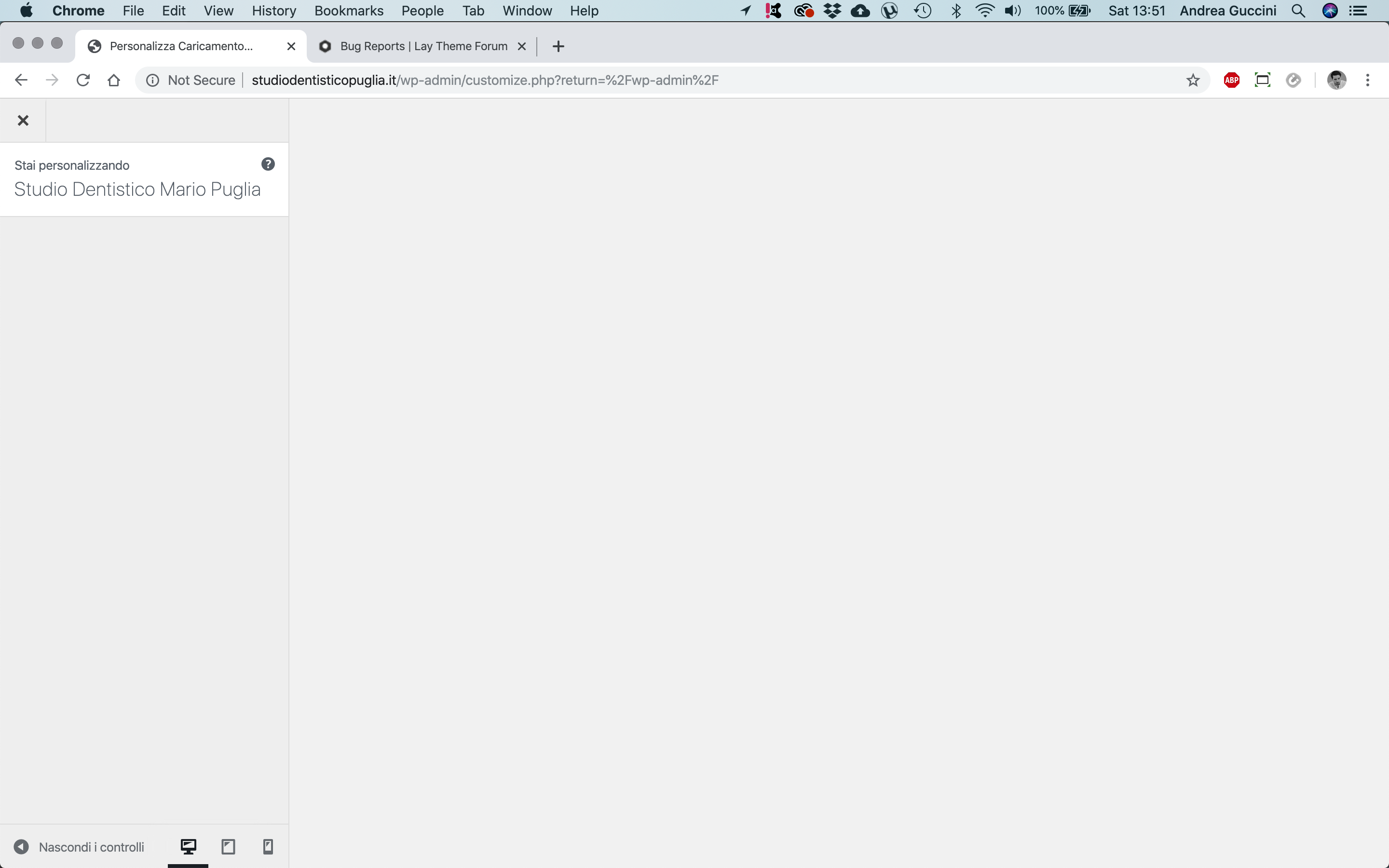
Task: Reload the current page
Action: (83, 81)
